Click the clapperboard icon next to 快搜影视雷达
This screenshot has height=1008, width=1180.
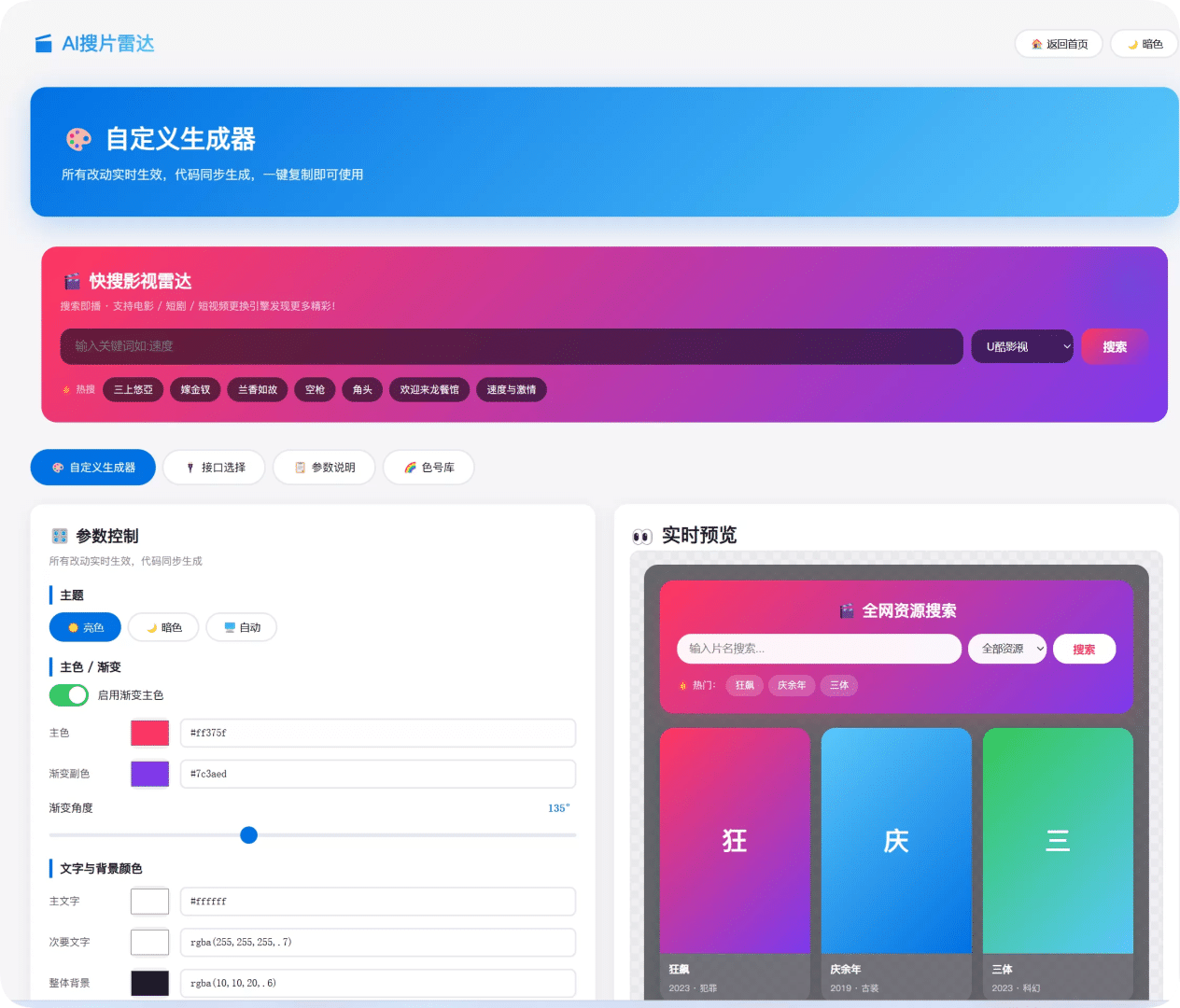click(72, 282)
